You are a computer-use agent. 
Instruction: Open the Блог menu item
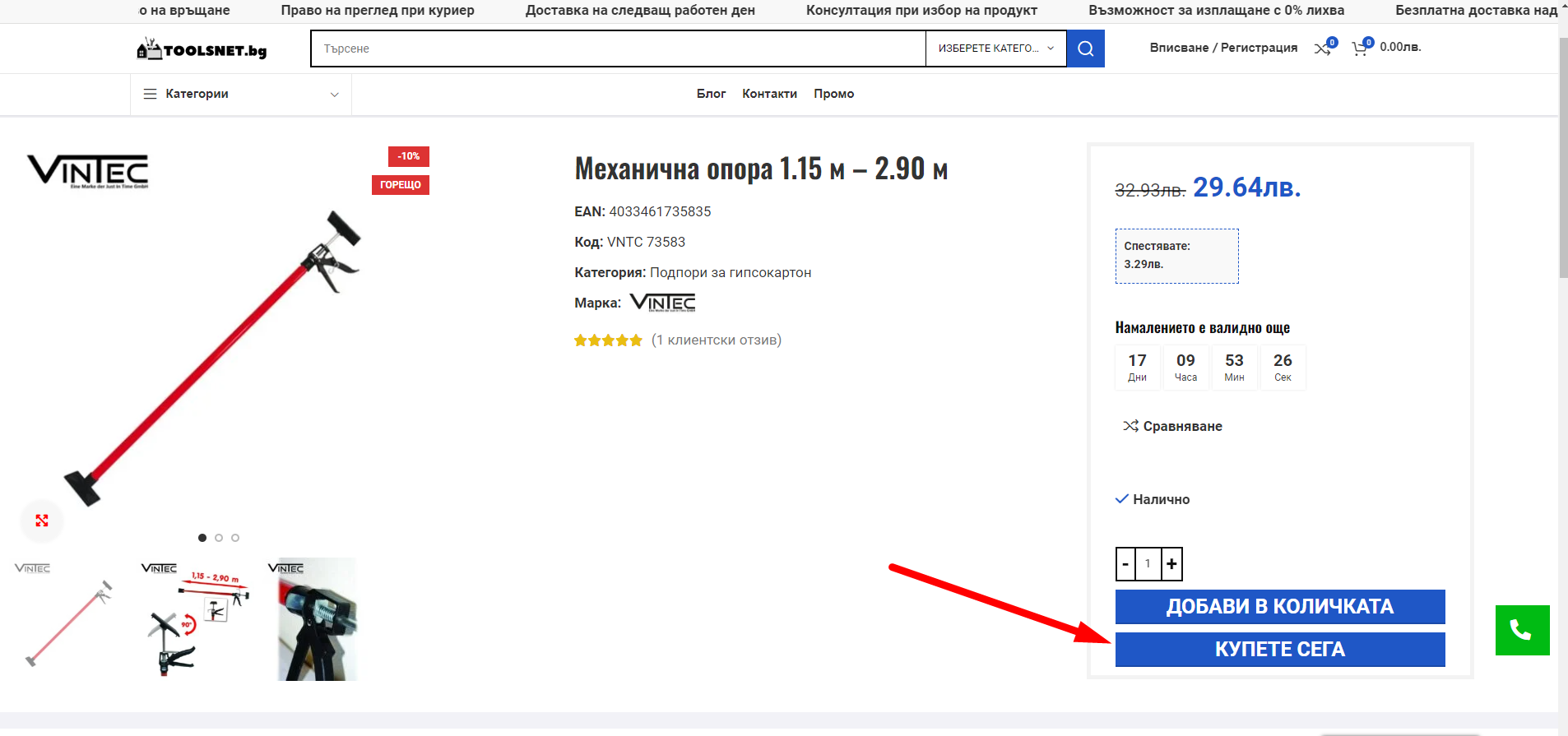[x=711, y=94]
